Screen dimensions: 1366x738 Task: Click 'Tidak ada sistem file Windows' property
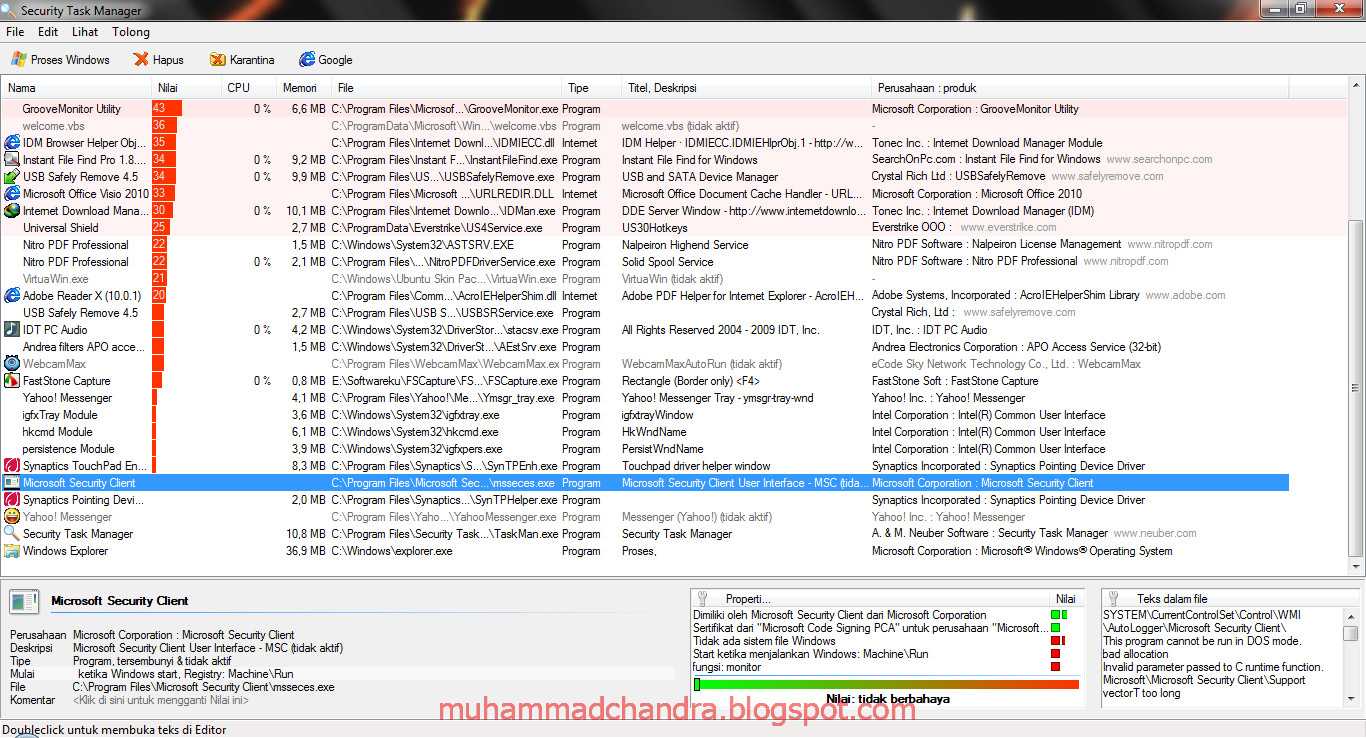(764, 641)
